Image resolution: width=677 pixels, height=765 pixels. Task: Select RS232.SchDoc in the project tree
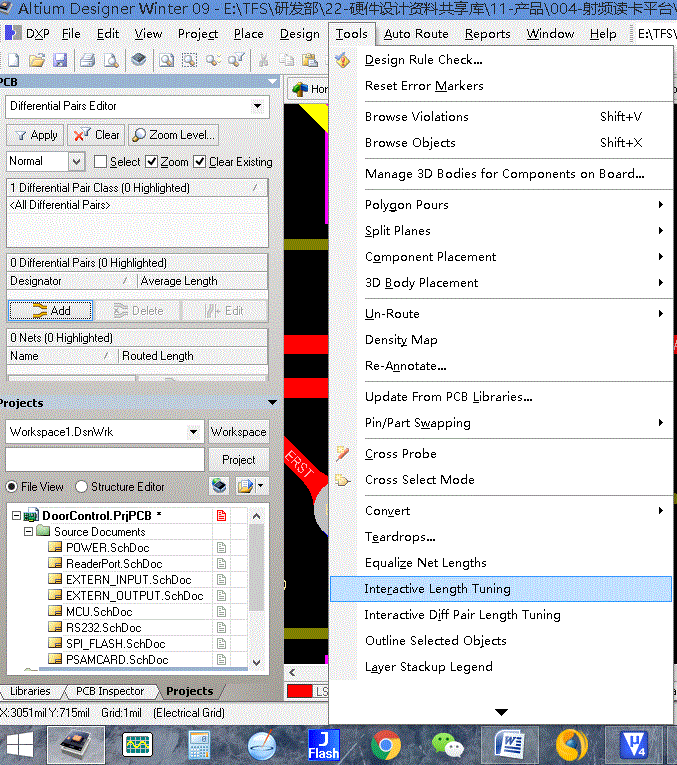pos(103,628)
